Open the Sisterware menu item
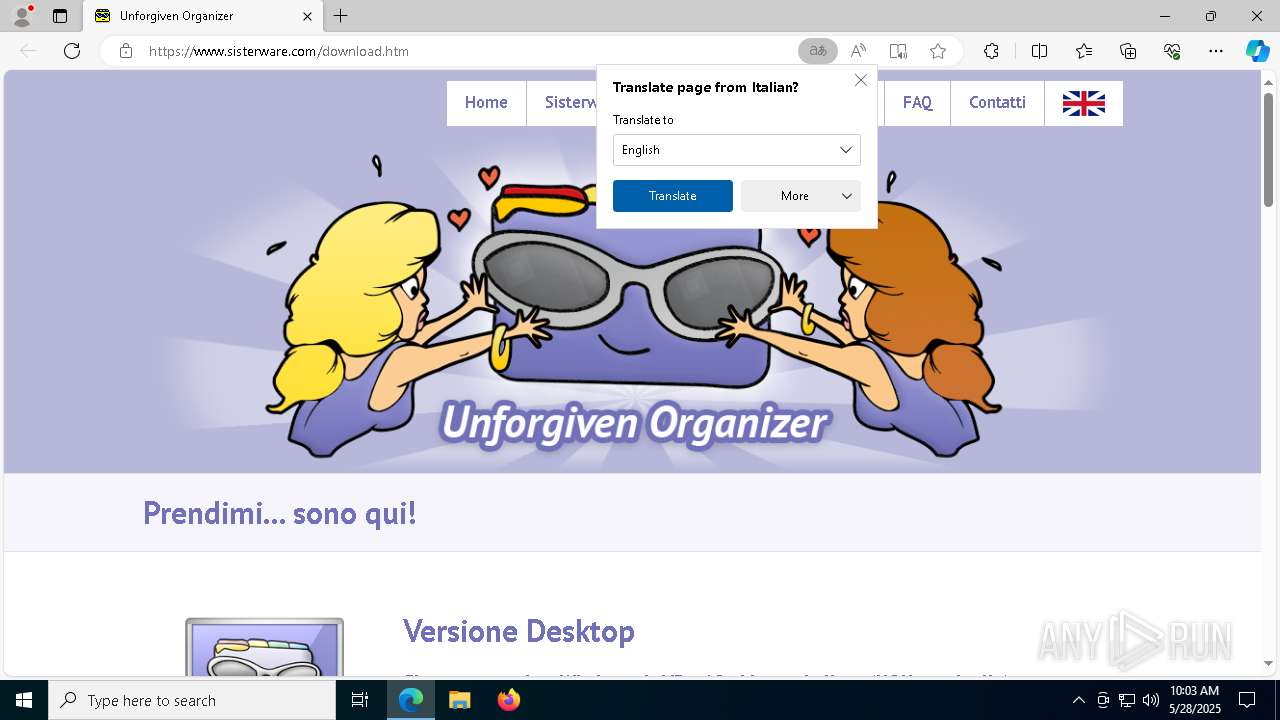The image size is (1280, 720). point(562,103)
